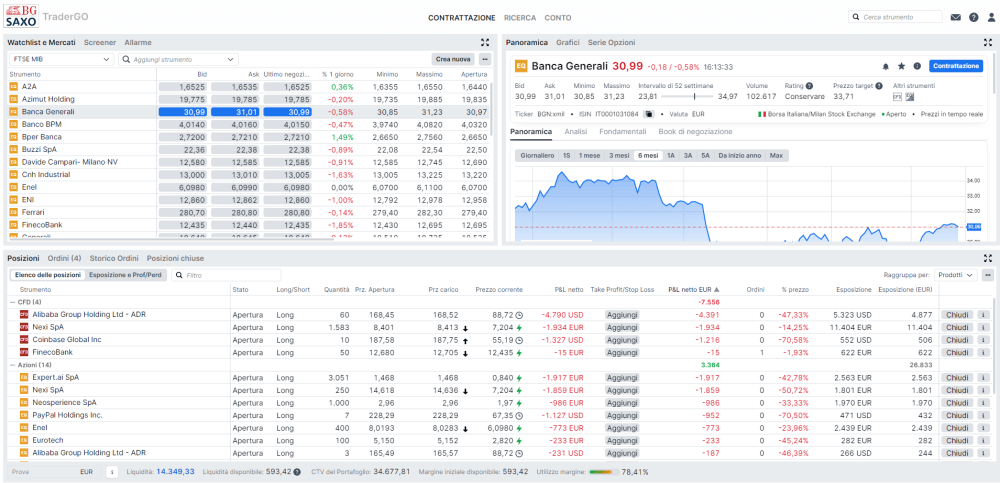Click the magnifier icon in Filtro field
1000x483 pixels.
[178, 275]
